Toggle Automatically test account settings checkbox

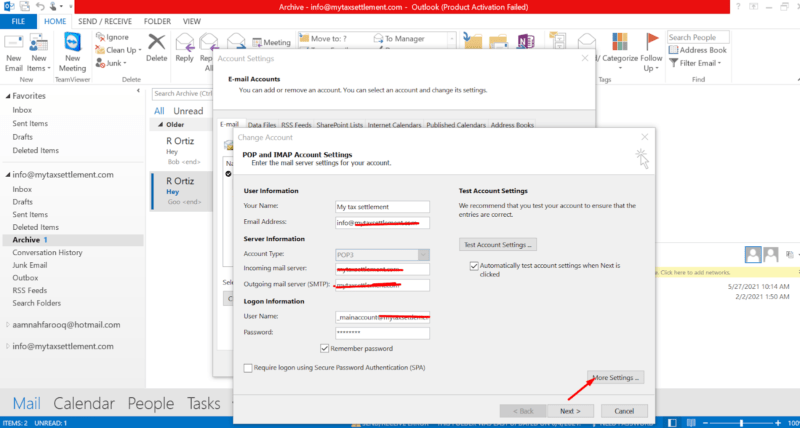[474, 265]
